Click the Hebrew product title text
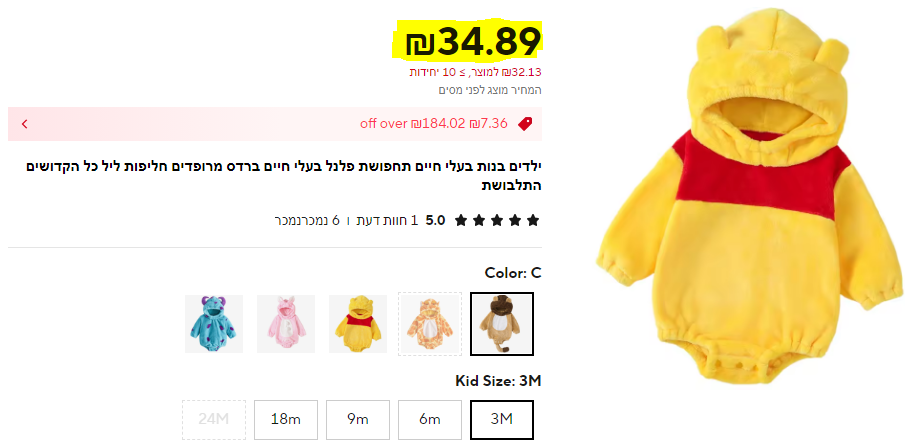905x444 pixels. (284, 176)
